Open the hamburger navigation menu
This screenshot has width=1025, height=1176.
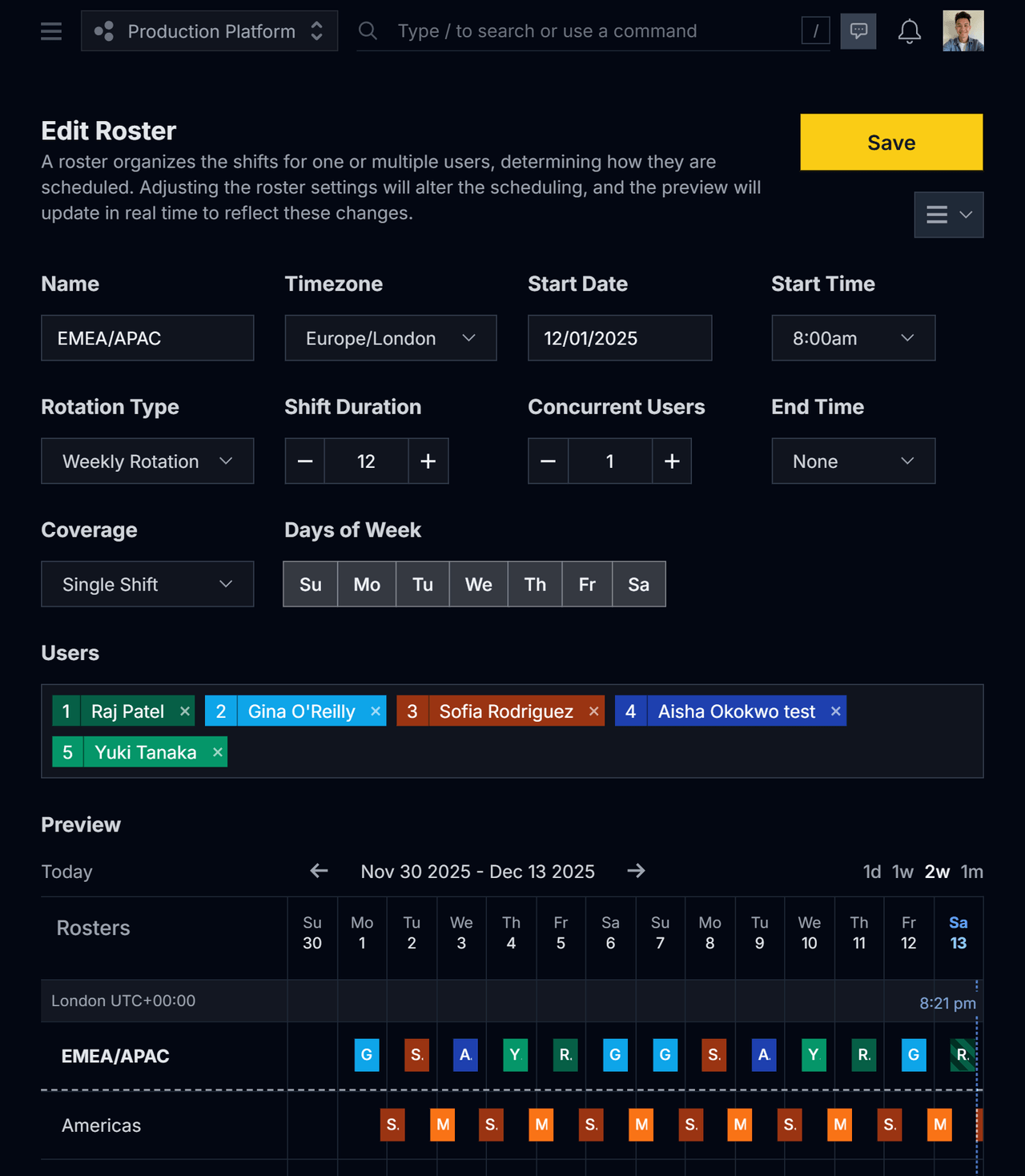(x=50, y=31)
